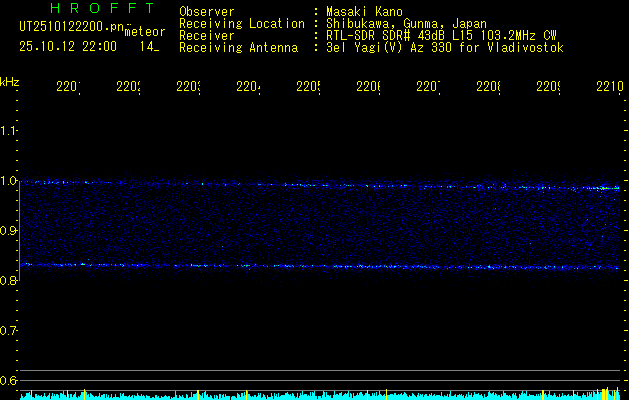Click the 2210 time axis label

608,87
